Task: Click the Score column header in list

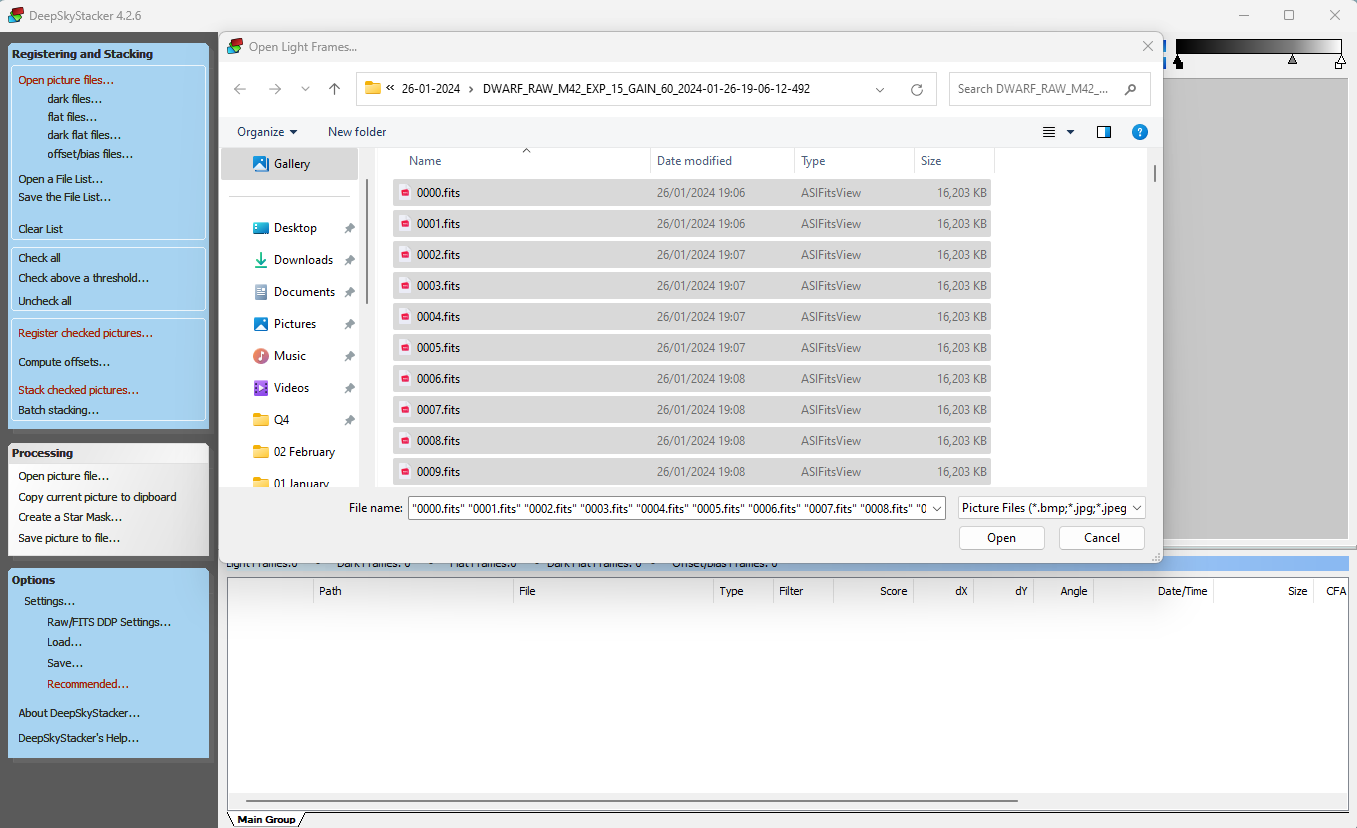Action: (x=893, y=591)
